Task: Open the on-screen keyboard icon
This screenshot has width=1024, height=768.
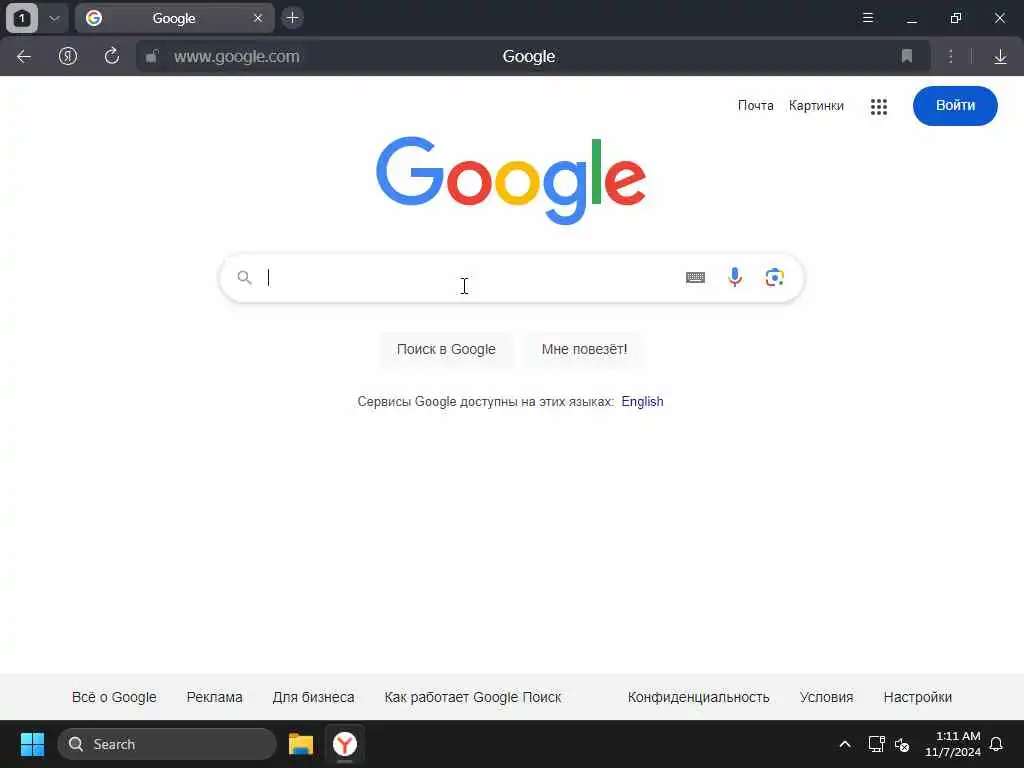Action: tap(696, 278)
